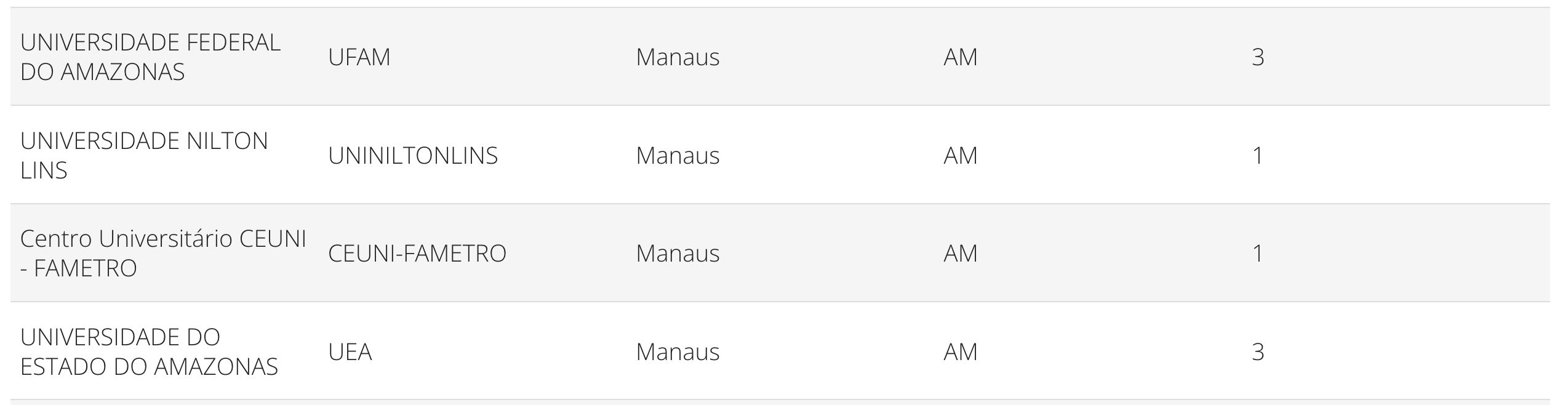Select the number 3 in UFAM row
The image size is (1568, 405).
click(1258, 57)
